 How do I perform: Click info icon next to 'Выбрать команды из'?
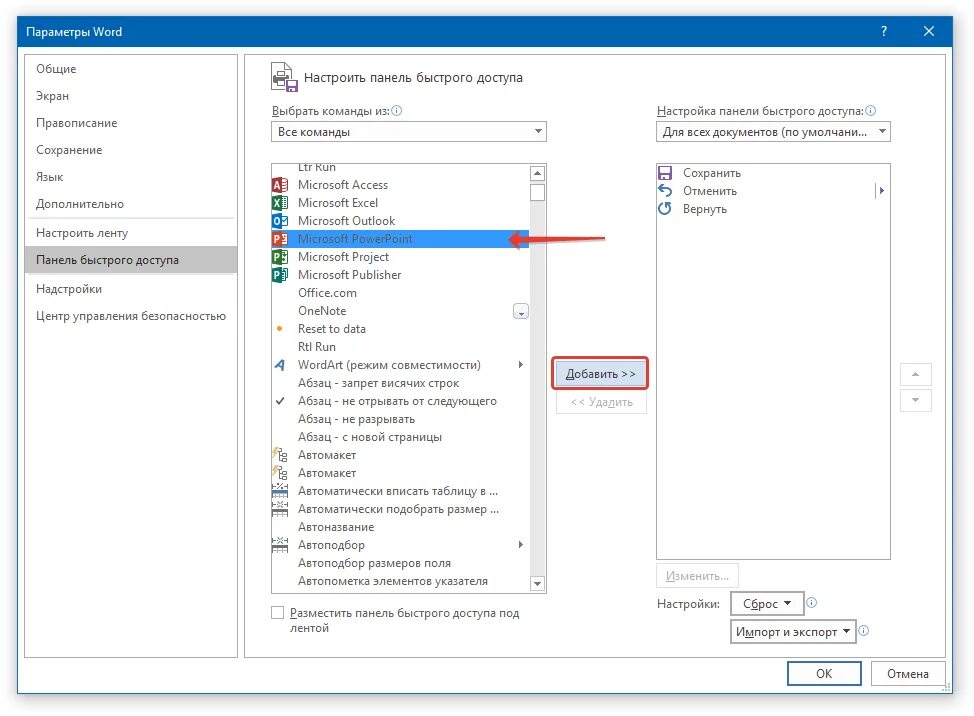tap(396, 111)
